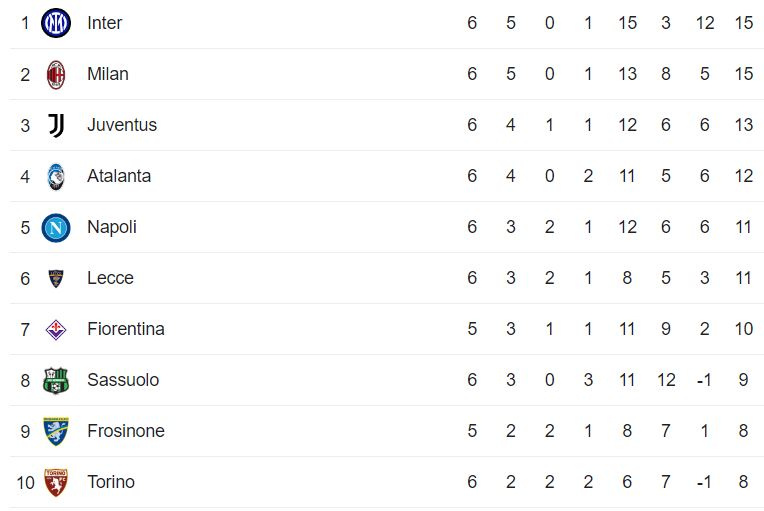Open the Lecce team name
This screenshot has height=511, width=764.
point(110,278)
